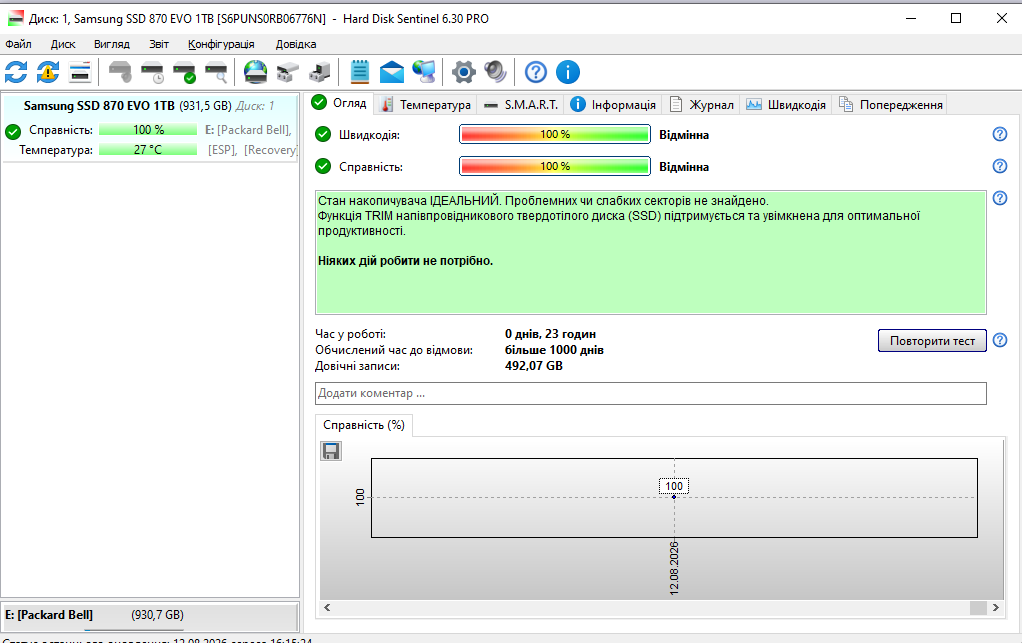Click the server tower with boxes icon
Screen dimensions: 1022x643
point(319,72)
